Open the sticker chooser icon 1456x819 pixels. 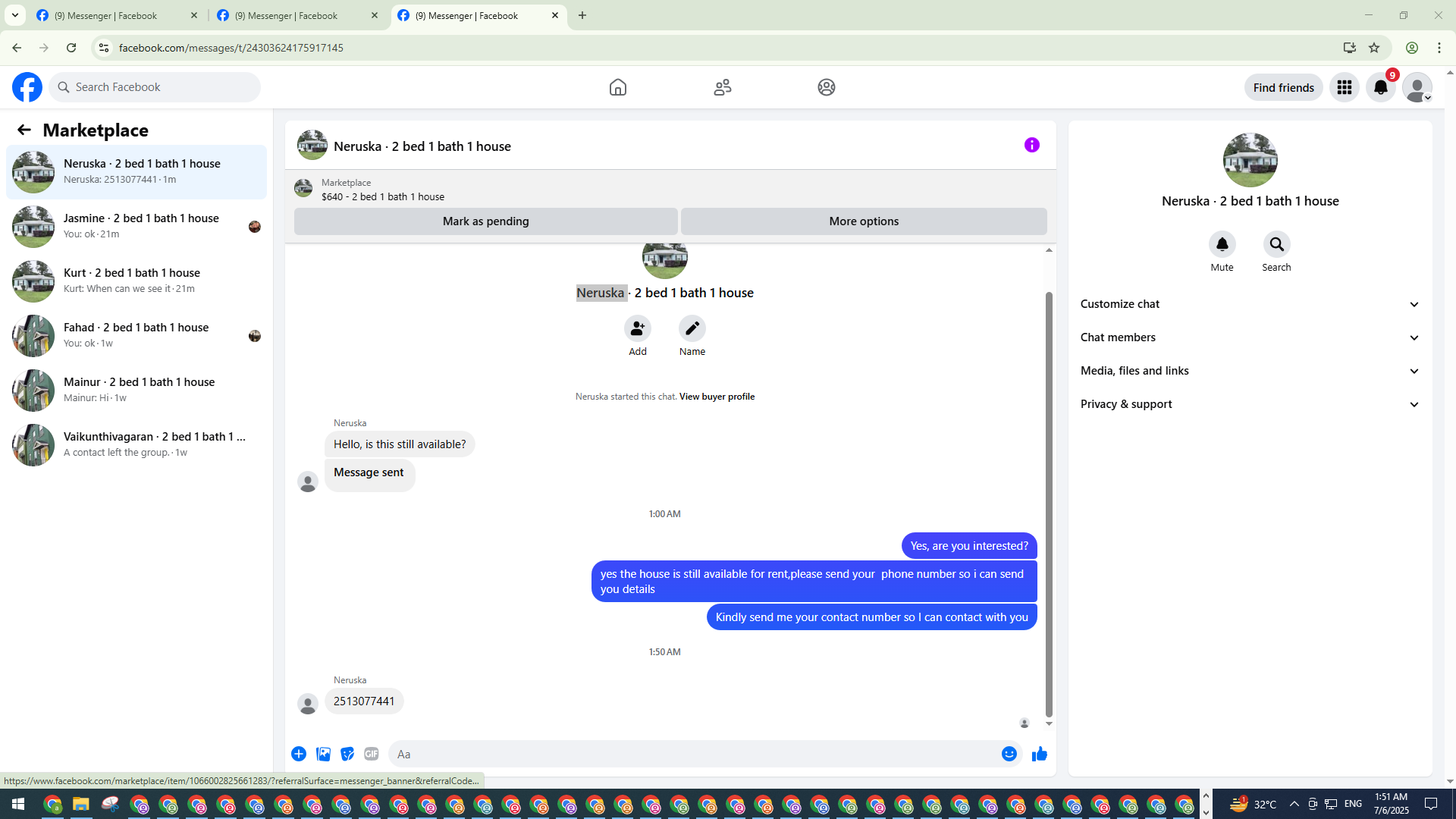click(347, 754)
